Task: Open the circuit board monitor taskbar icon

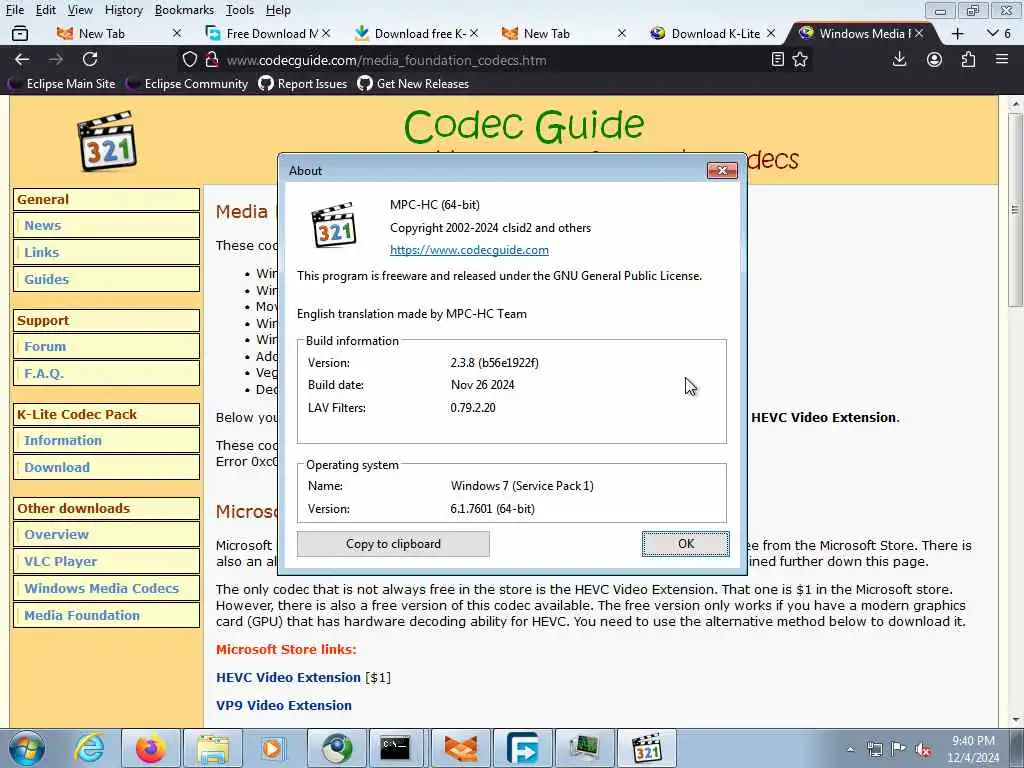Action: (584, 748)
